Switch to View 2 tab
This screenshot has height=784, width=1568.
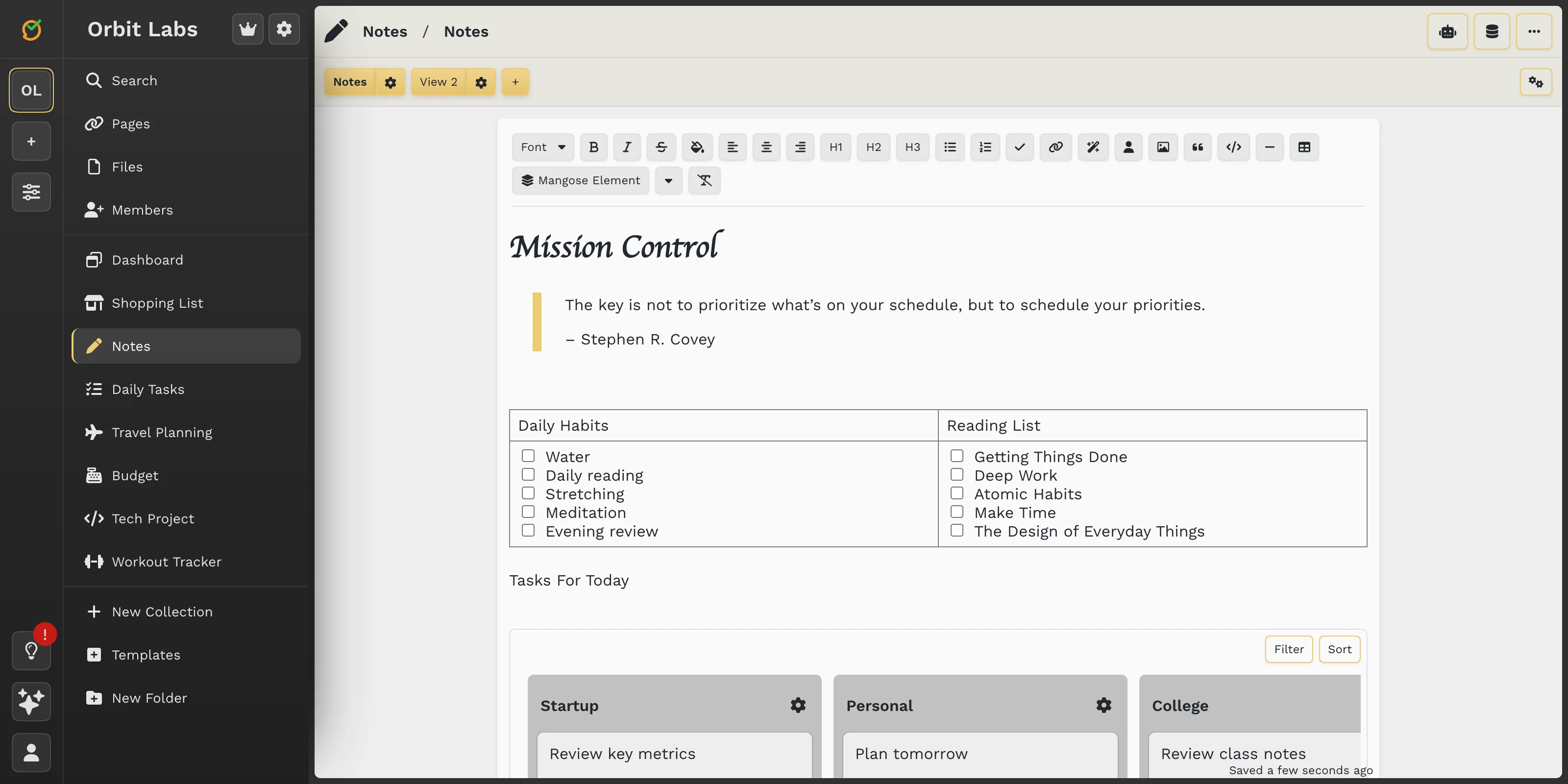(x=438, y=82)
